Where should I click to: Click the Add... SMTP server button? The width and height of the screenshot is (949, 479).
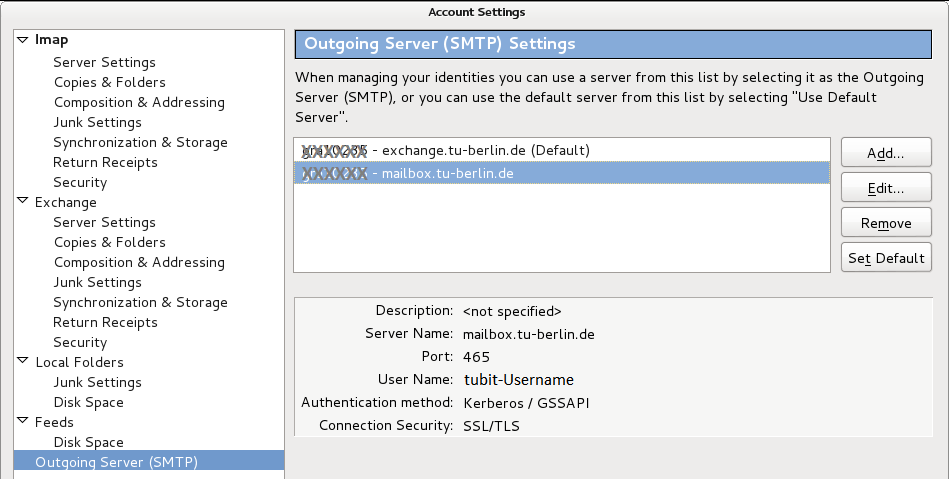886,153
